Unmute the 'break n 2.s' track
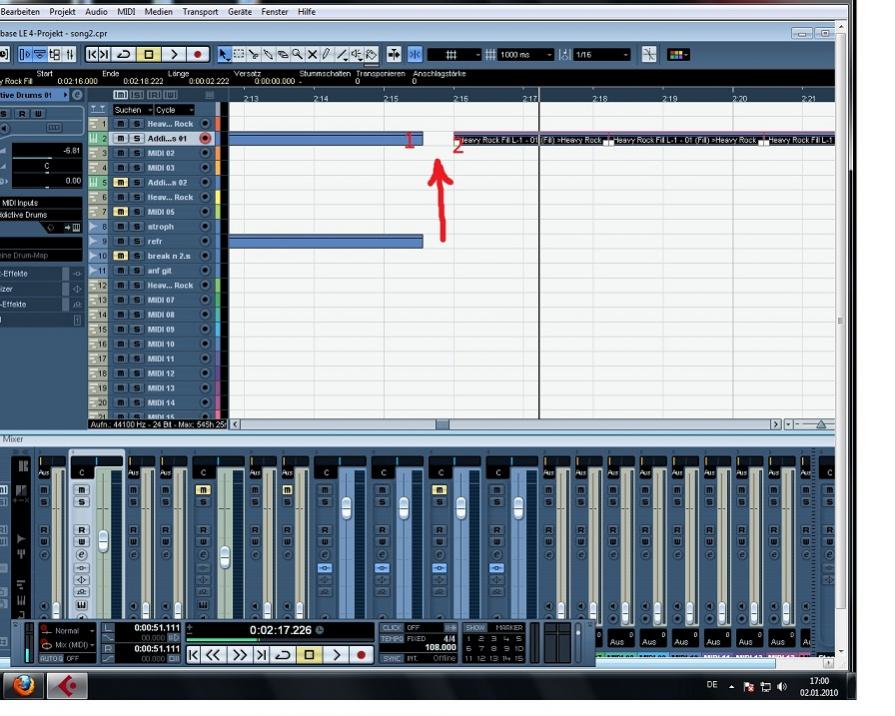The width and height of the screenshot is (895, 716). (x=120, y=256)
